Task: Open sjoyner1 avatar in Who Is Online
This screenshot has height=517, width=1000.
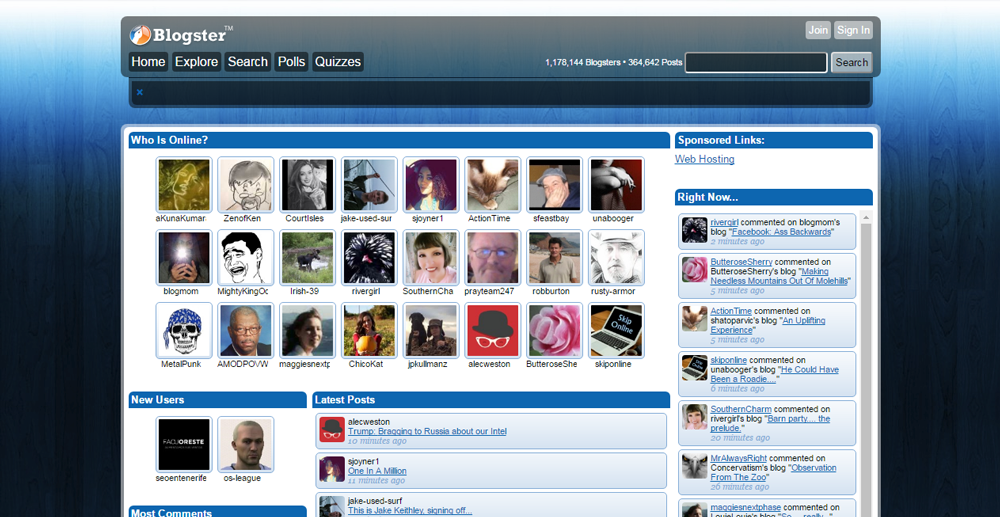Action: (431, 185)
